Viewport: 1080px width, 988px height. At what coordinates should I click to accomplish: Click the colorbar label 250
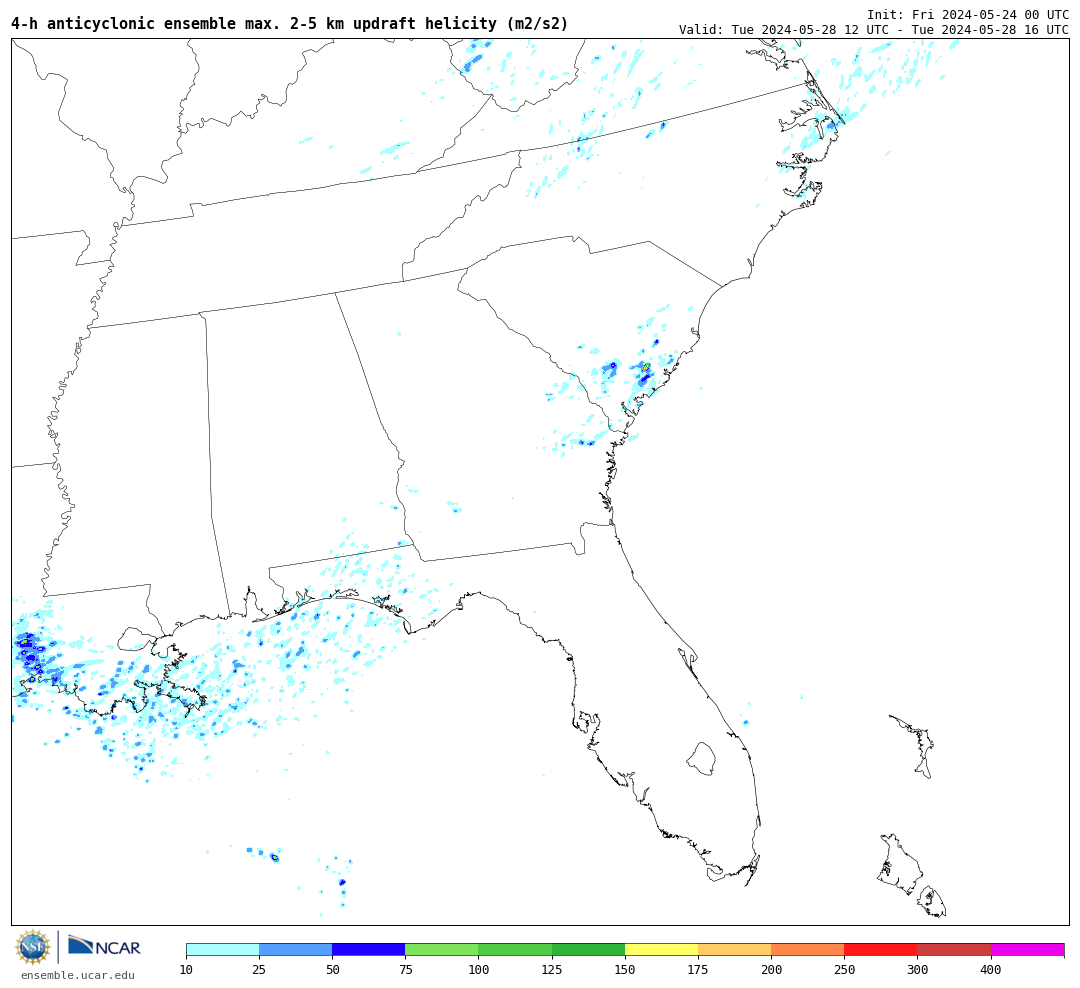coord(844,969)
